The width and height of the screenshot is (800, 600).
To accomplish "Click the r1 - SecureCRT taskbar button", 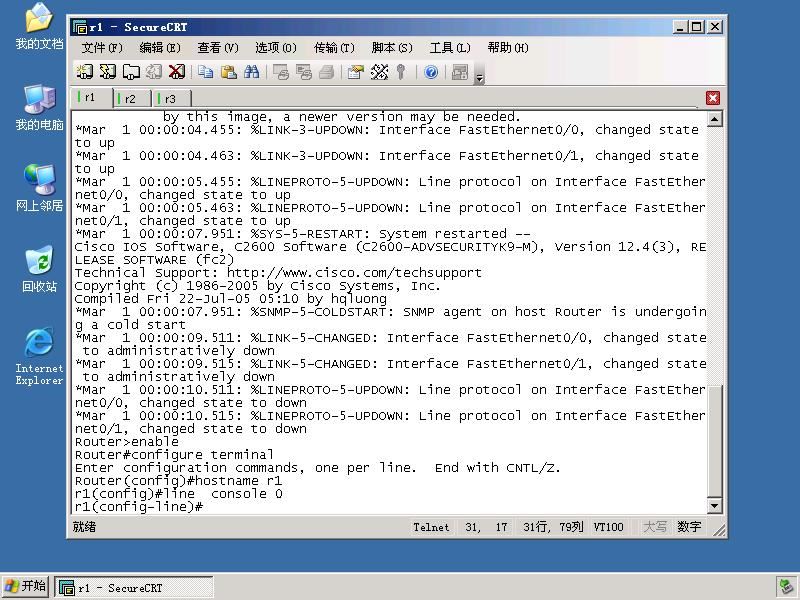I will tap(134, 588).
